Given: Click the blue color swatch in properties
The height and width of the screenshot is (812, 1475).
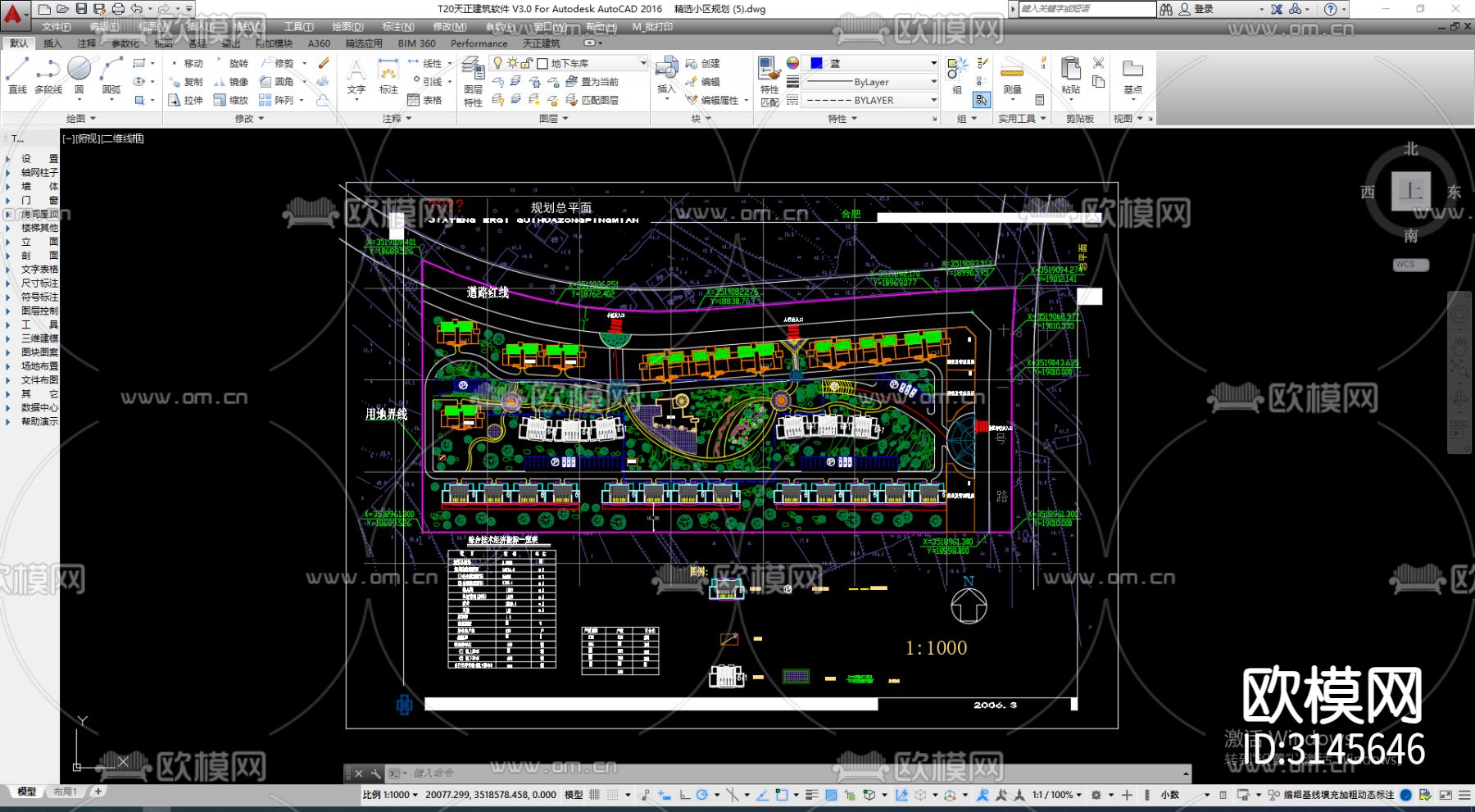Looking at the screenshot, I should [x=816, y=63].
